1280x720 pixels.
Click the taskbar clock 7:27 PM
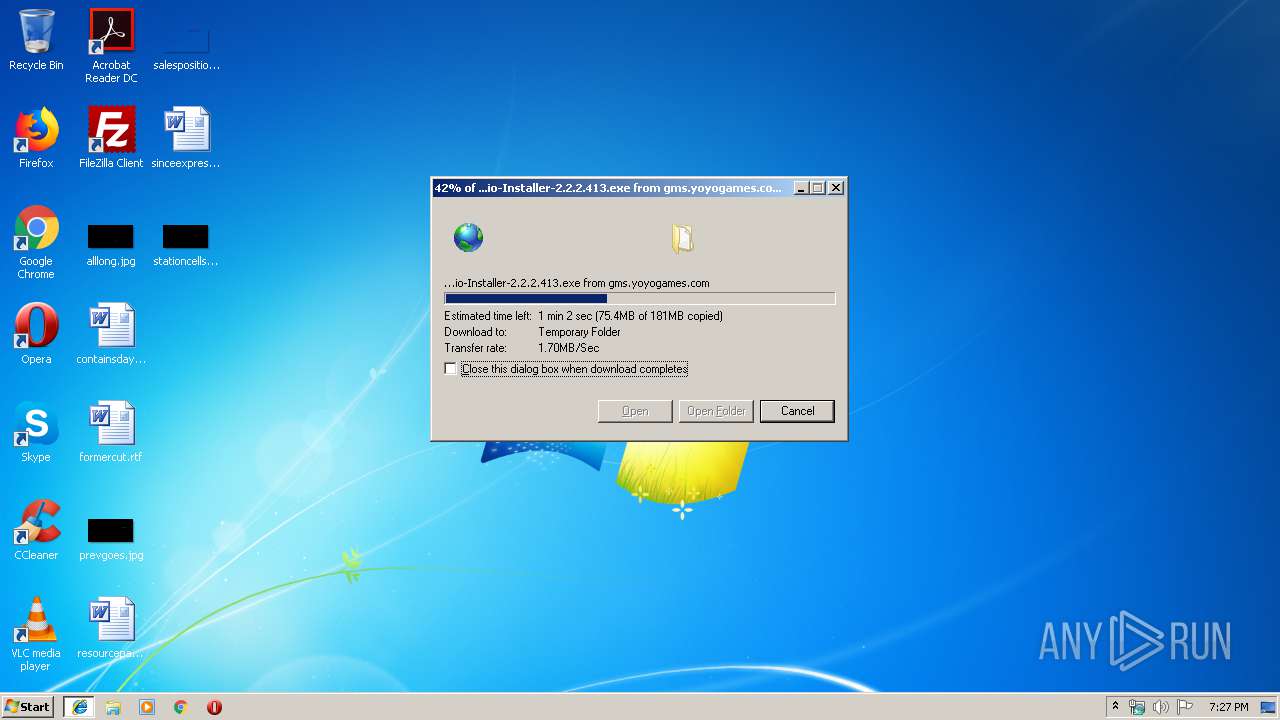[1228, 707]
